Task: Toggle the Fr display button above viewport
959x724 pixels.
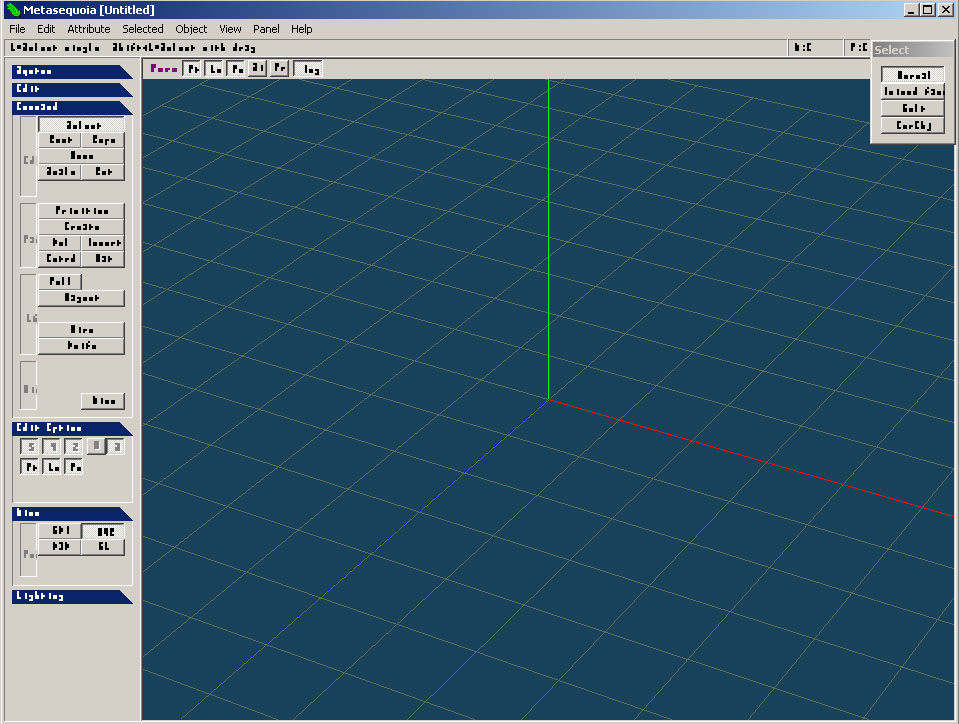Action: tap(280, 68)
